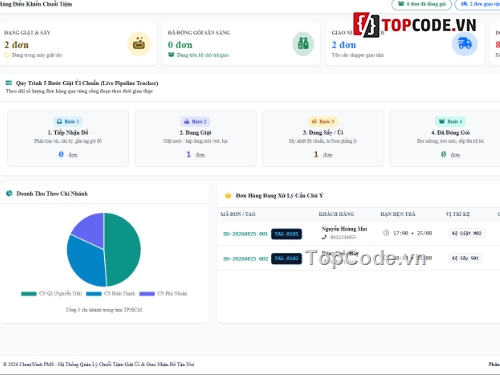Click the MÃ ĐƠN / TAG column header
Viewport: 500px width, 375px height.
pyautogui.click(x=238, y=214)
